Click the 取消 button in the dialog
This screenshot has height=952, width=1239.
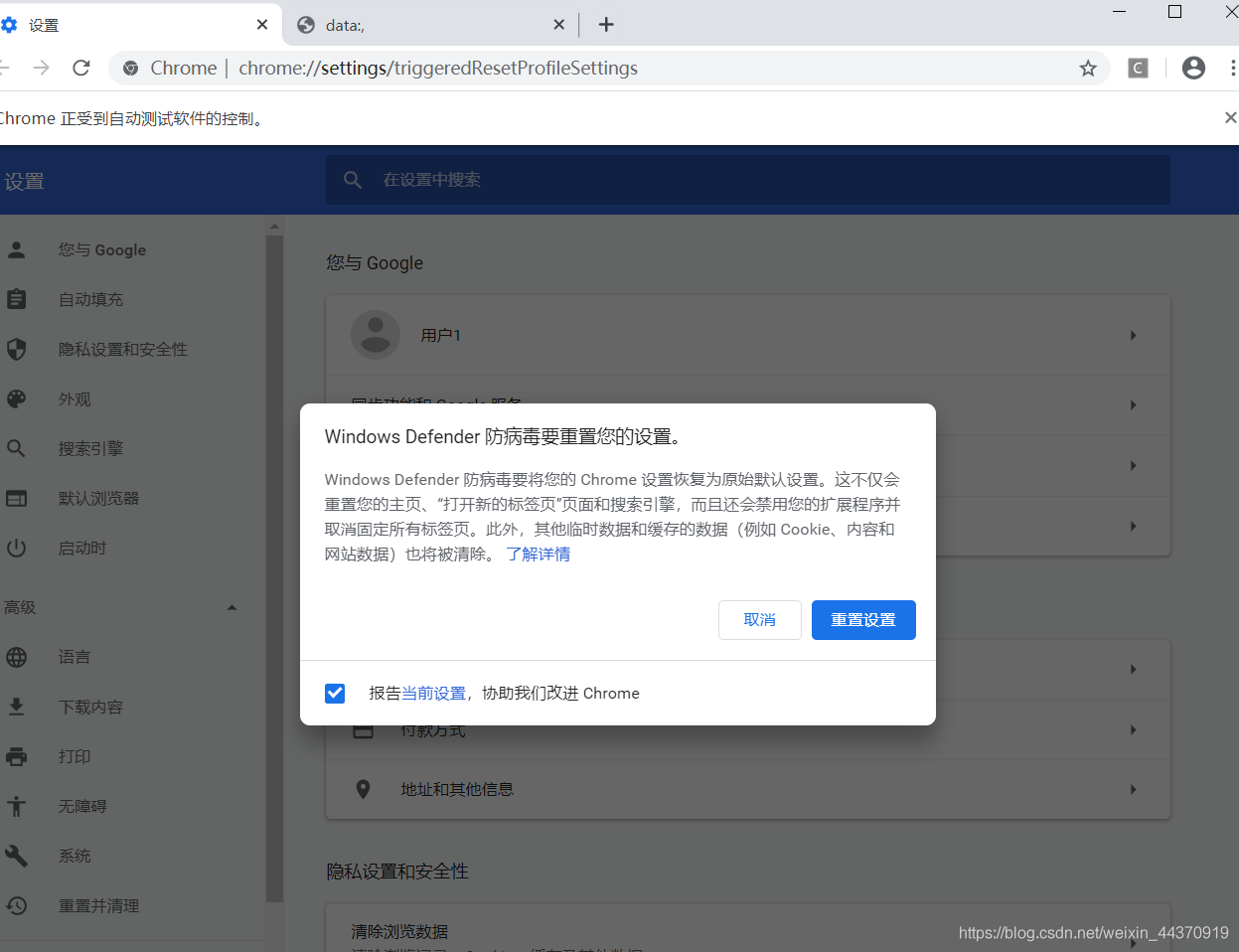point(760,620)
